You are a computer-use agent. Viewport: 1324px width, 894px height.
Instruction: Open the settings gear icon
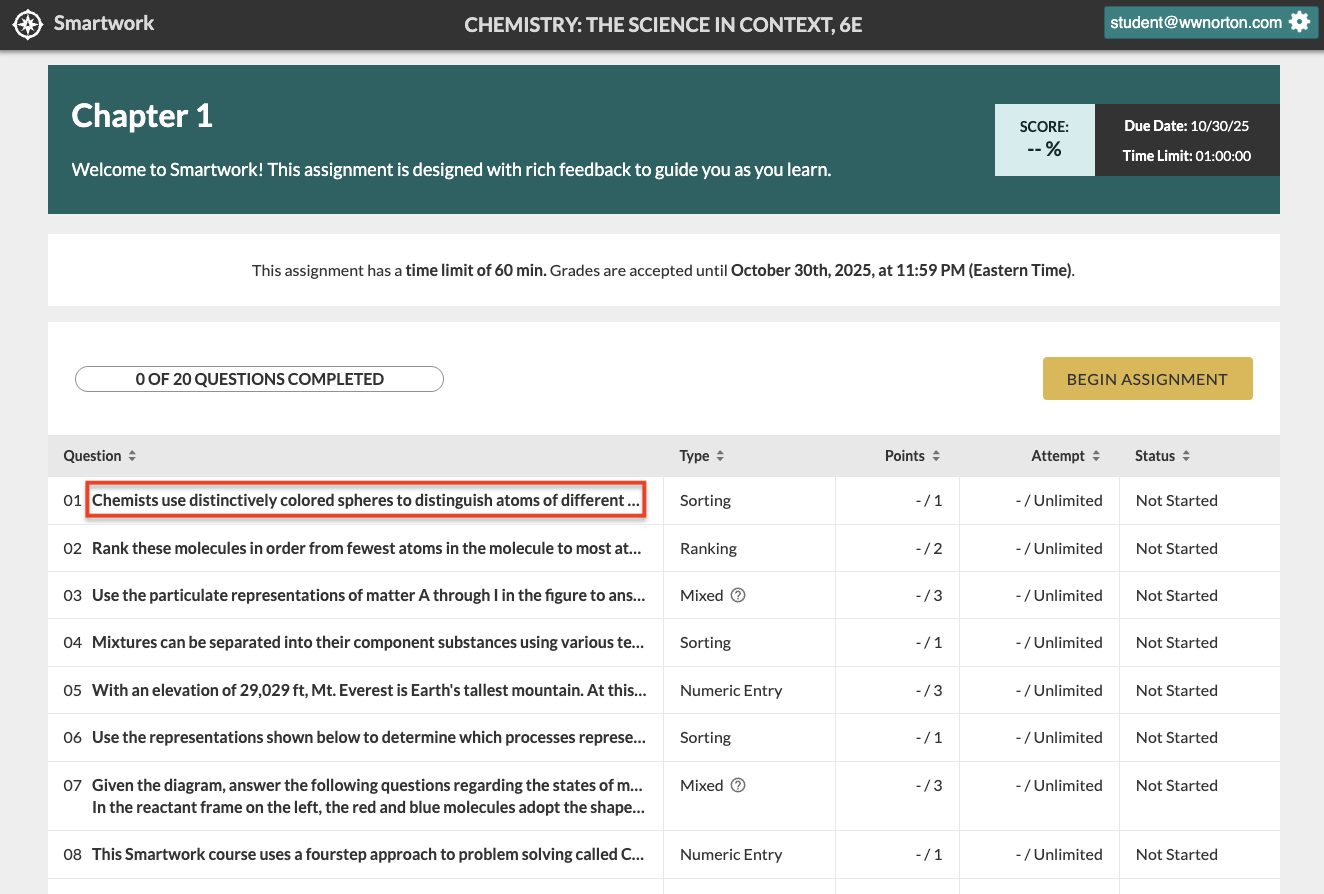[x=1299, y=22]
